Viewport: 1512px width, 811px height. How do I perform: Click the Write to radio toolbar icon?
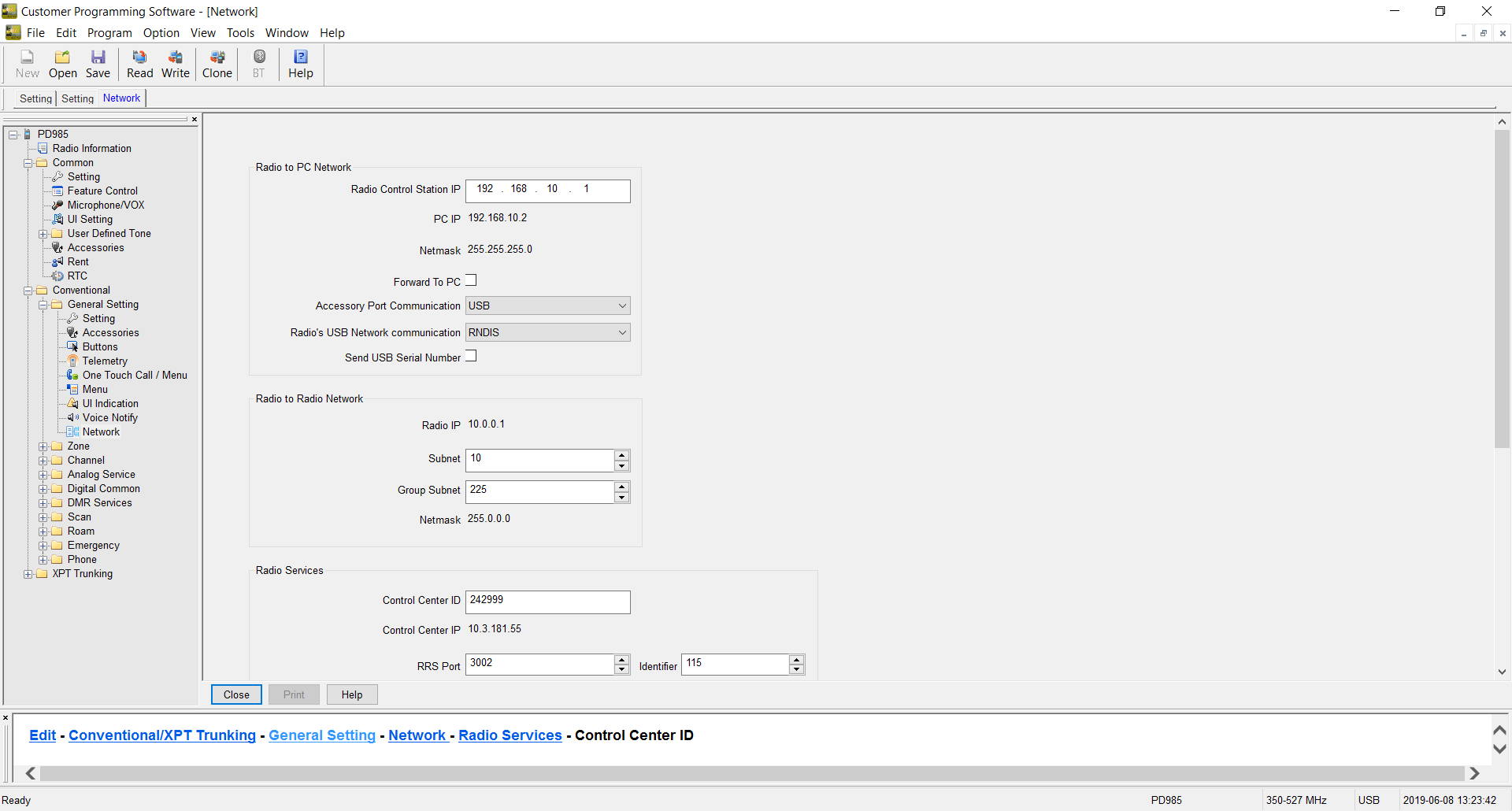point(175,64)
